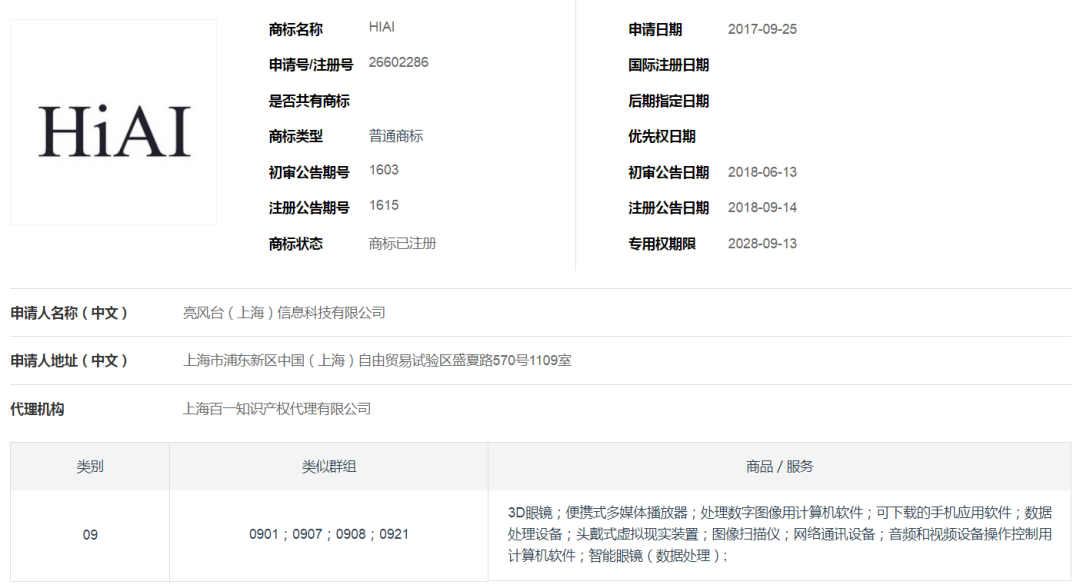Click the 商品 / 服务 column header
Viewport: 1080px width, 588px height.
click(x=780, y=467)
